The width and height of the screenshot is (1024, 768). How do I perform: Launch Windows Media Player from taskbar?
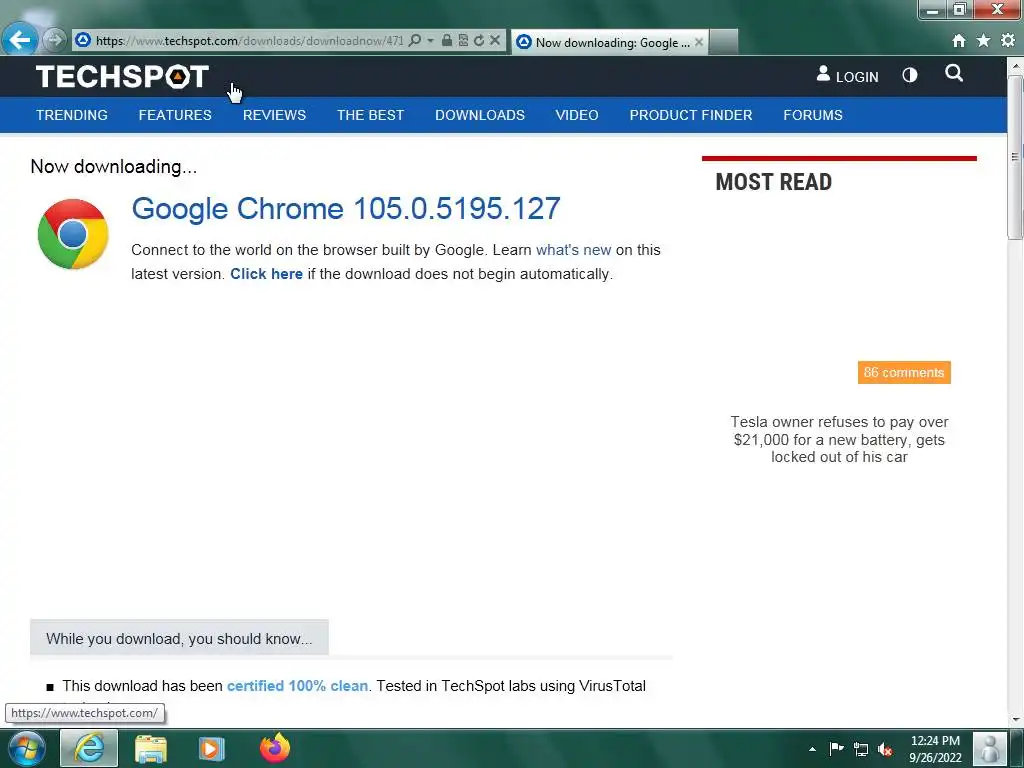click(x=211, y=748)
